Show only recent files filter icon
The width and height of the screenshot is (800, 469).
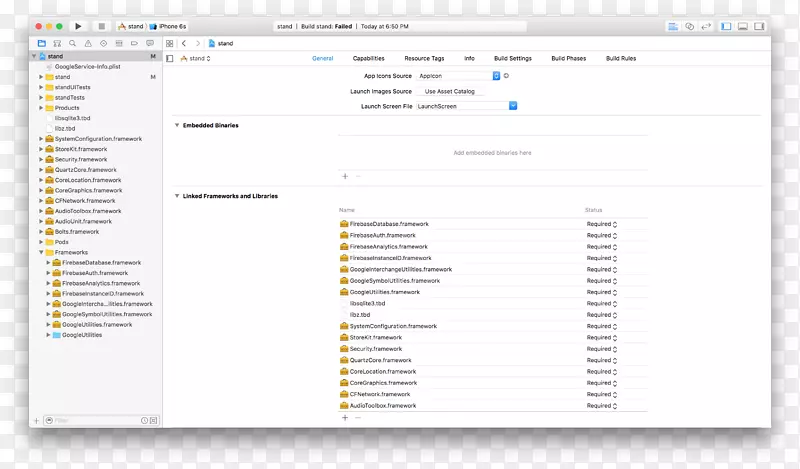coord(144,421)
